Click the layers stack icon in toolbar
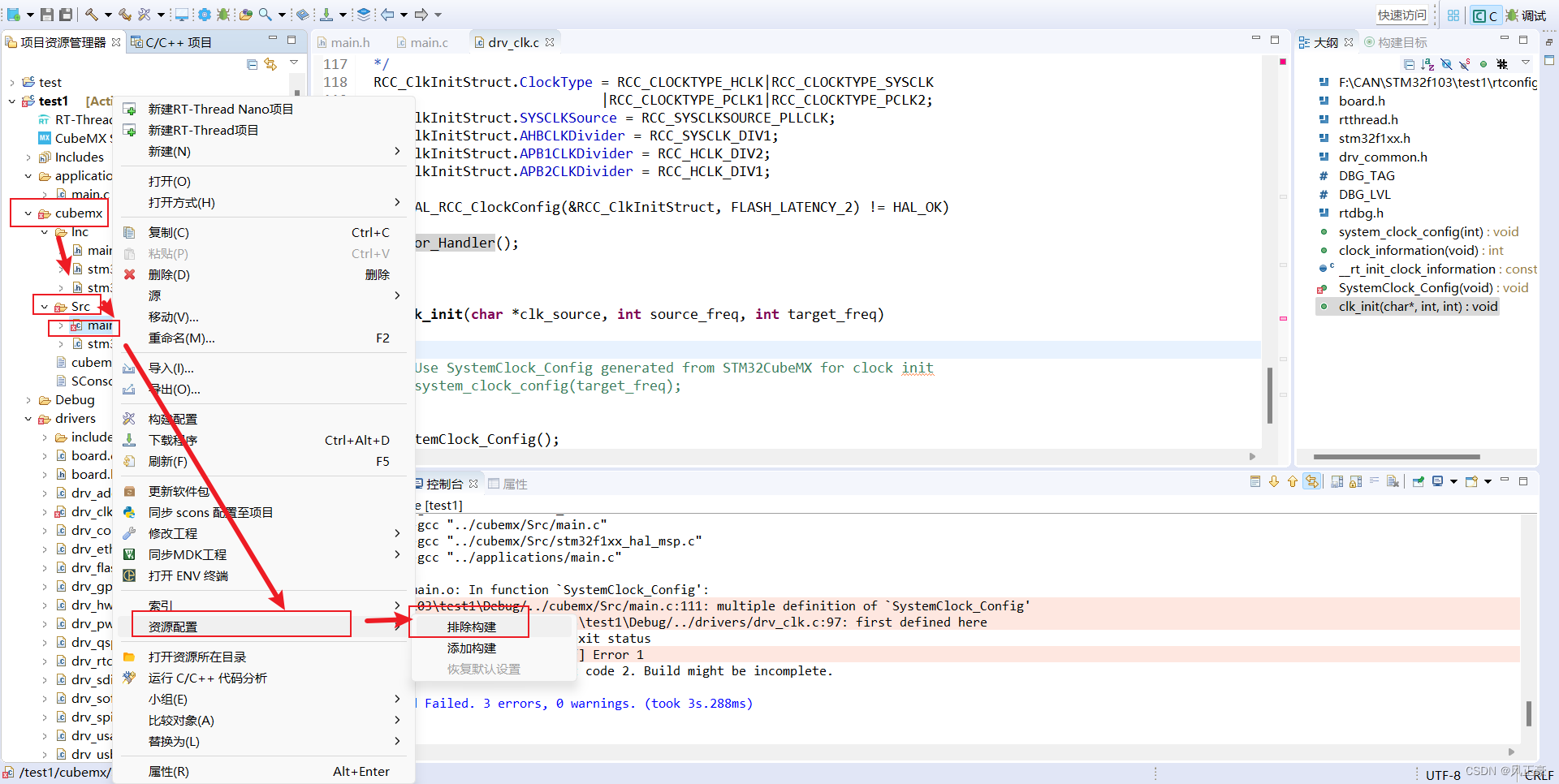Viewport: 1559px width, 784px height. pos(364,15)
